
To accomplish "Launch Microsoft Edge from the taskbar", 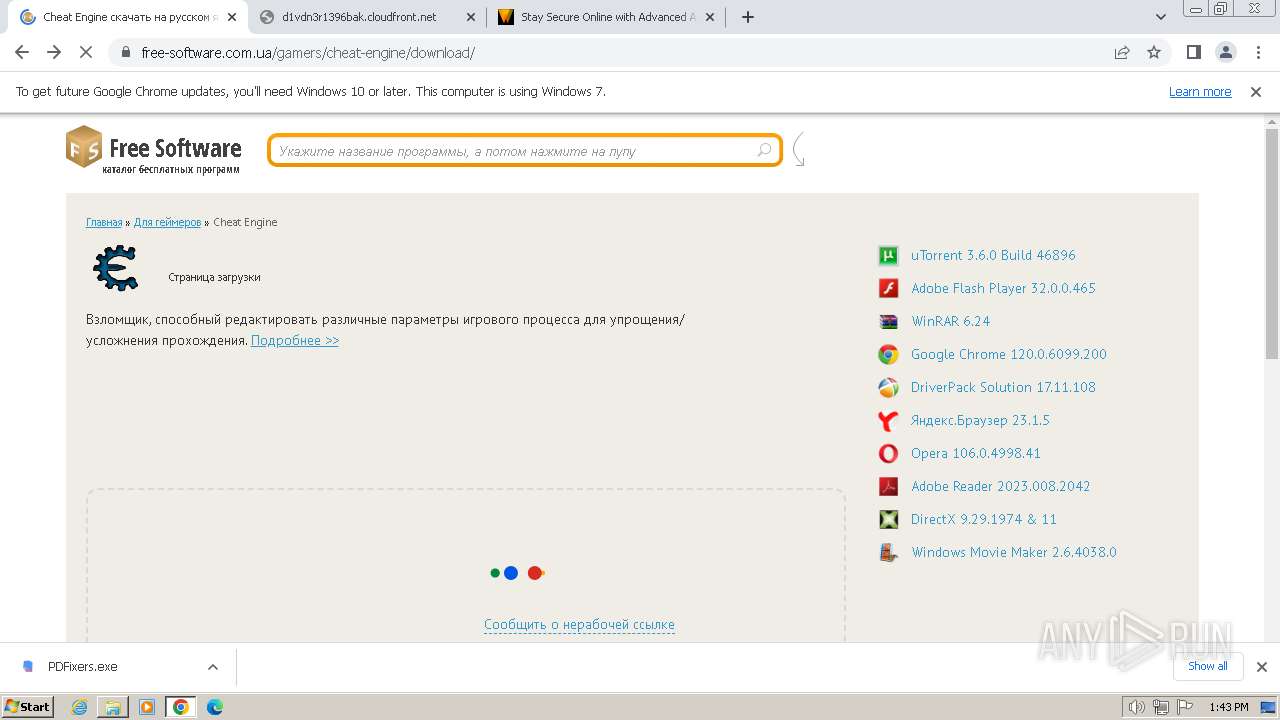I will tap(215, 707).
